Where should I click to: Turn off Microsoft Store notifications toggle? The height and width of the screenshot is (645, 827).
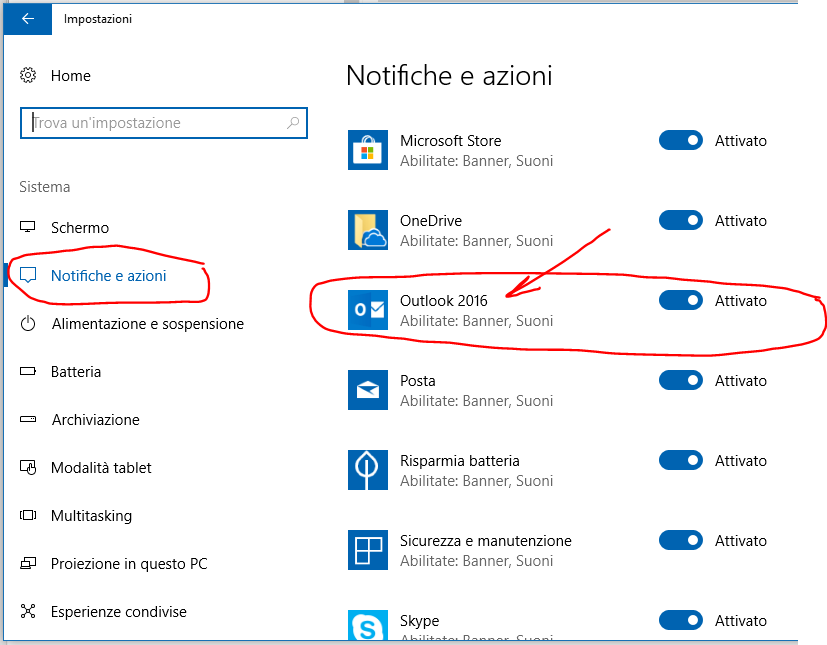click(x=681, y=141)
